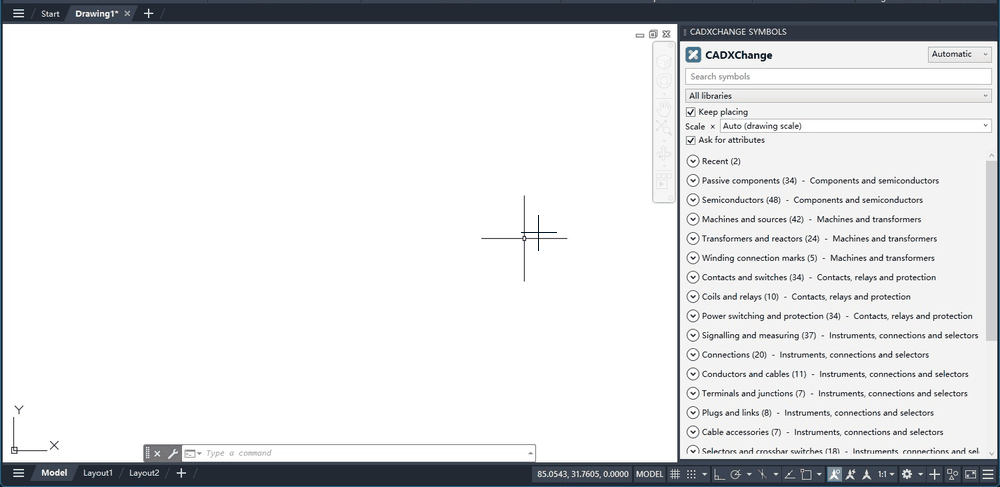
Task: Uncheck the Ask for attributes checkbox
Action: point(691,140)
